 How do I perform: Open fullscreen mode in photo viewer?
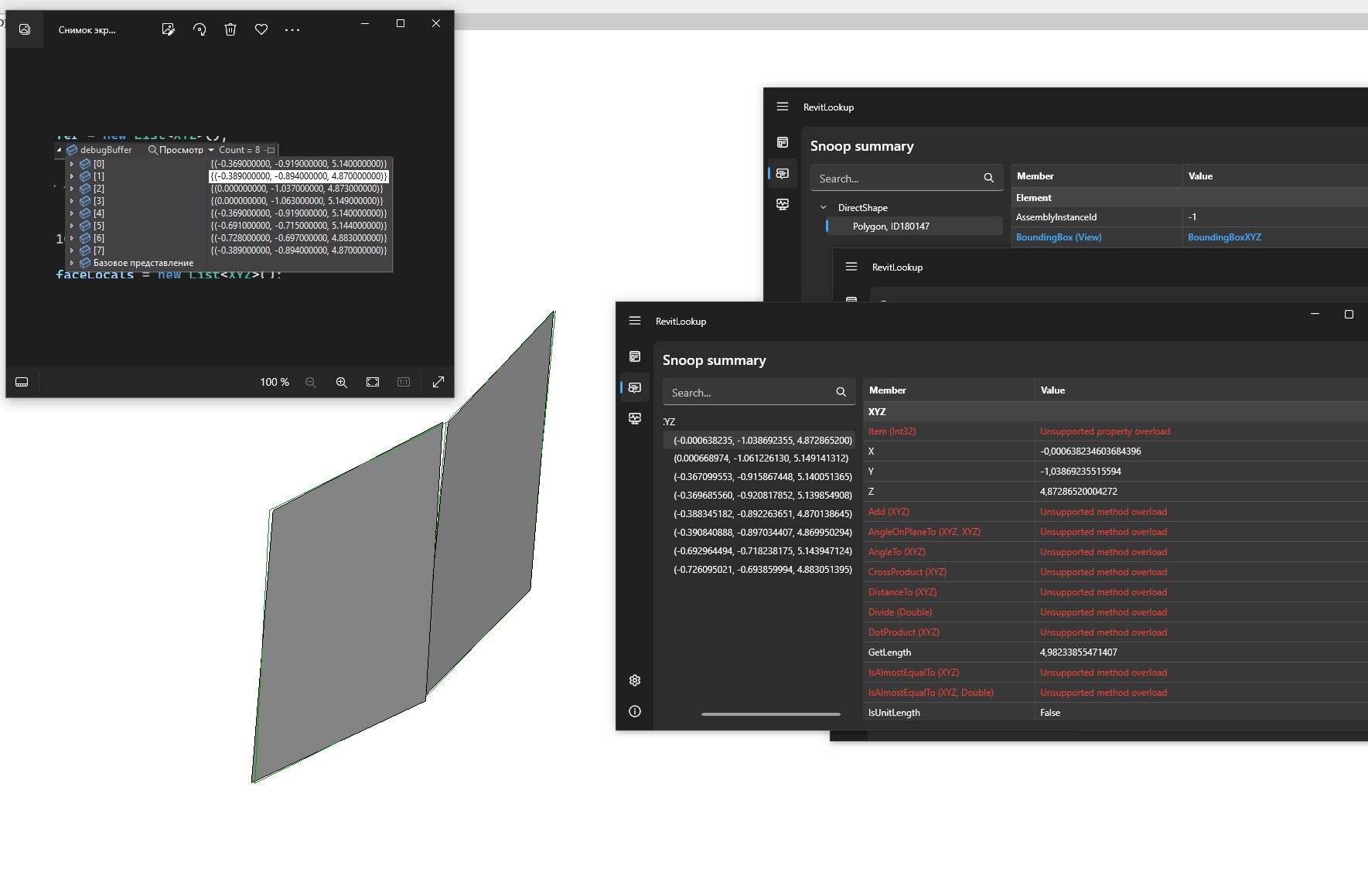pyautogui.click(x=438, y=382)
